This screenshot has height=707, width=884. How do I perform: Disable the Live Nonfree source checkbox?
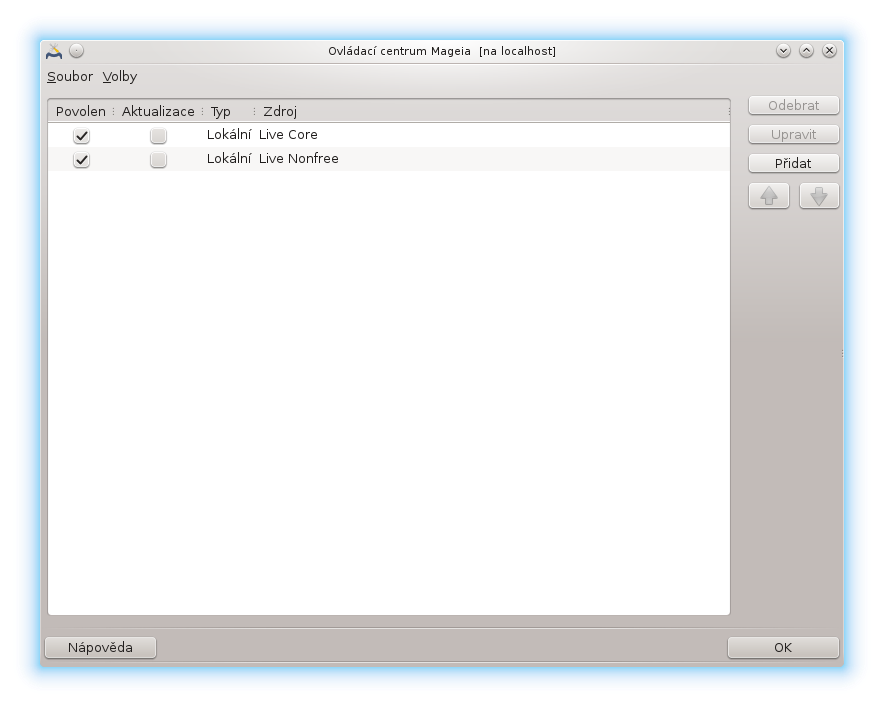coord(81,160)
